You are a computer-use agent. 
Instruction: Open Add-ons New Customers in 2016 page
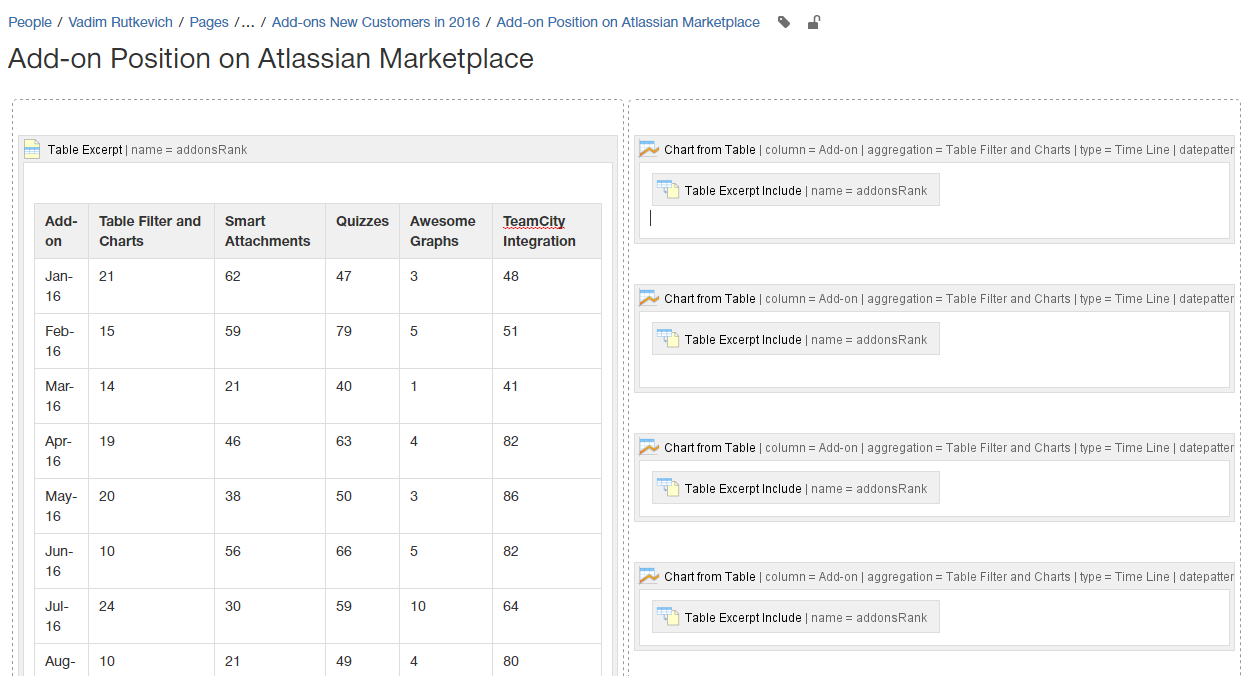pyautogui.click(x=375, y=21)
